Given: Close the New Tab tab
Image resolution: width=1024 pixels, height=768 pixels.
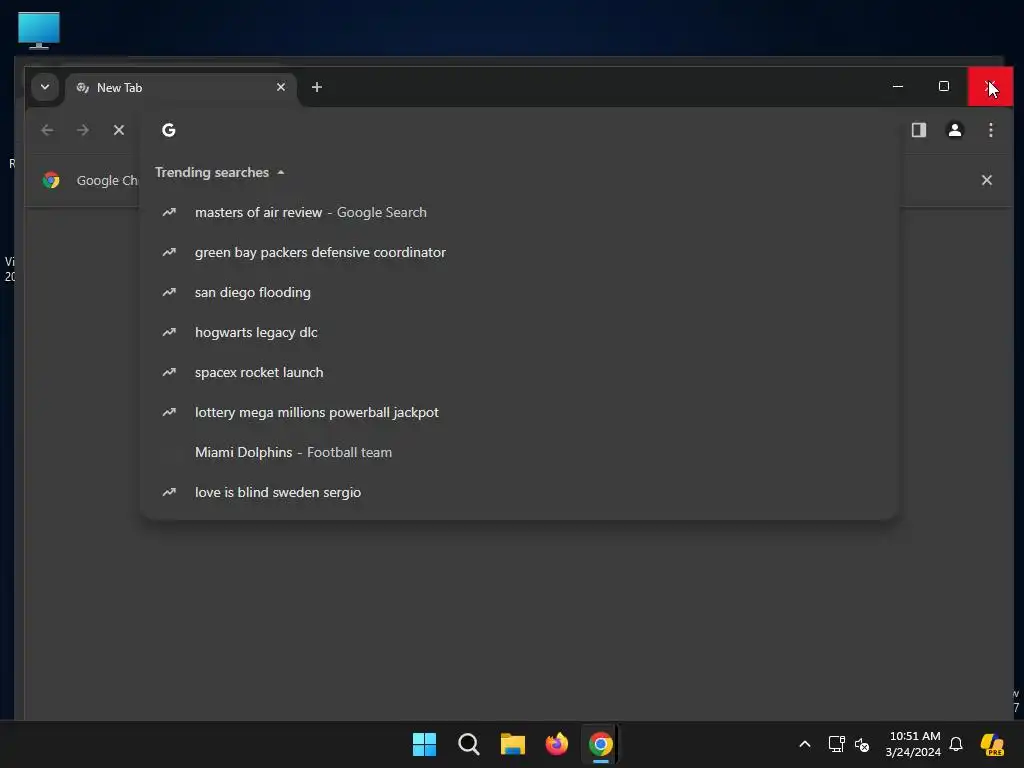Looking at the screenshot, I should (281, 87).
